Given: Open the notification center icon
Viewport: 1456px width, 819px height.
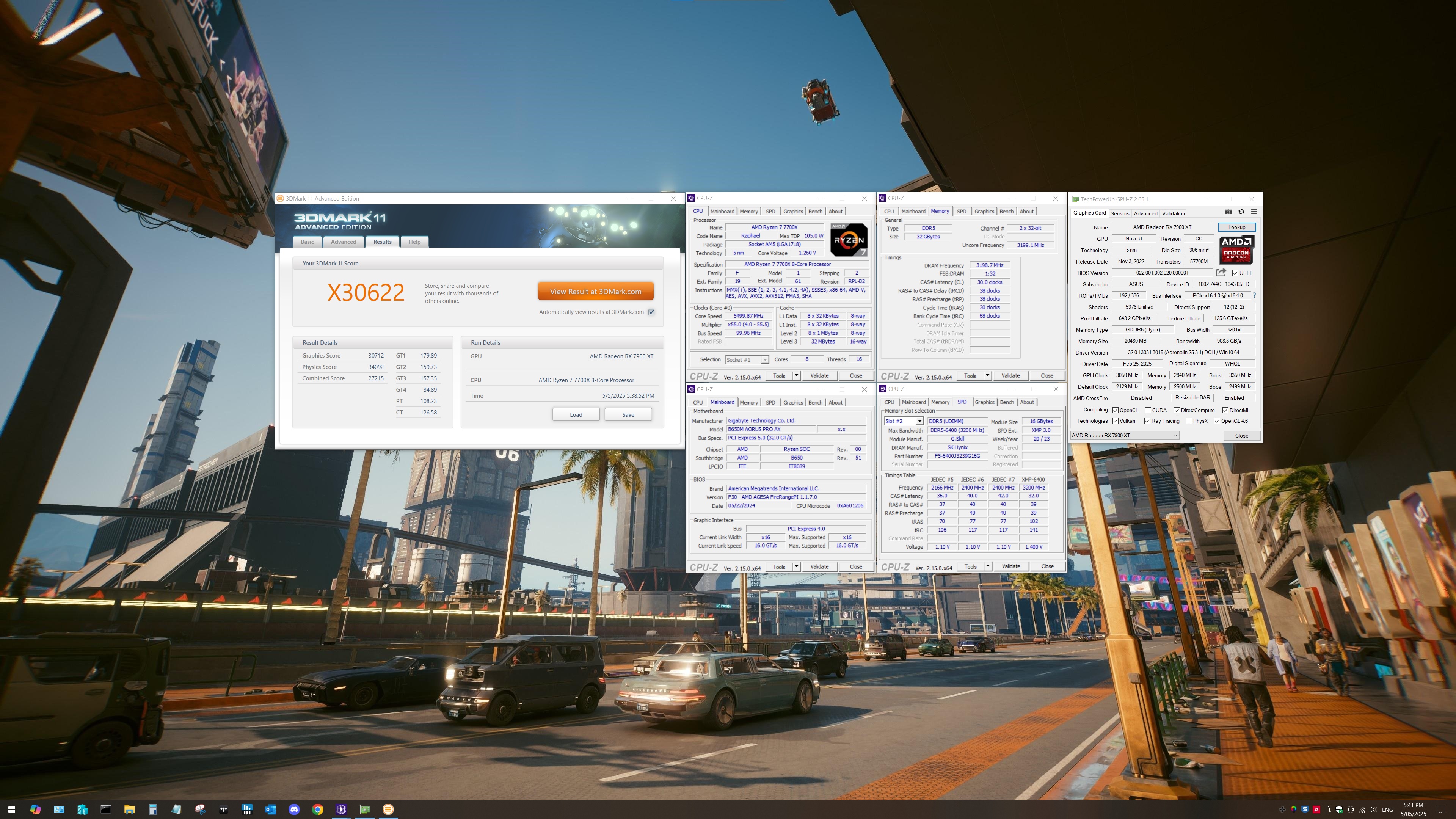Looking at the screenshot, I should 1441,810.
